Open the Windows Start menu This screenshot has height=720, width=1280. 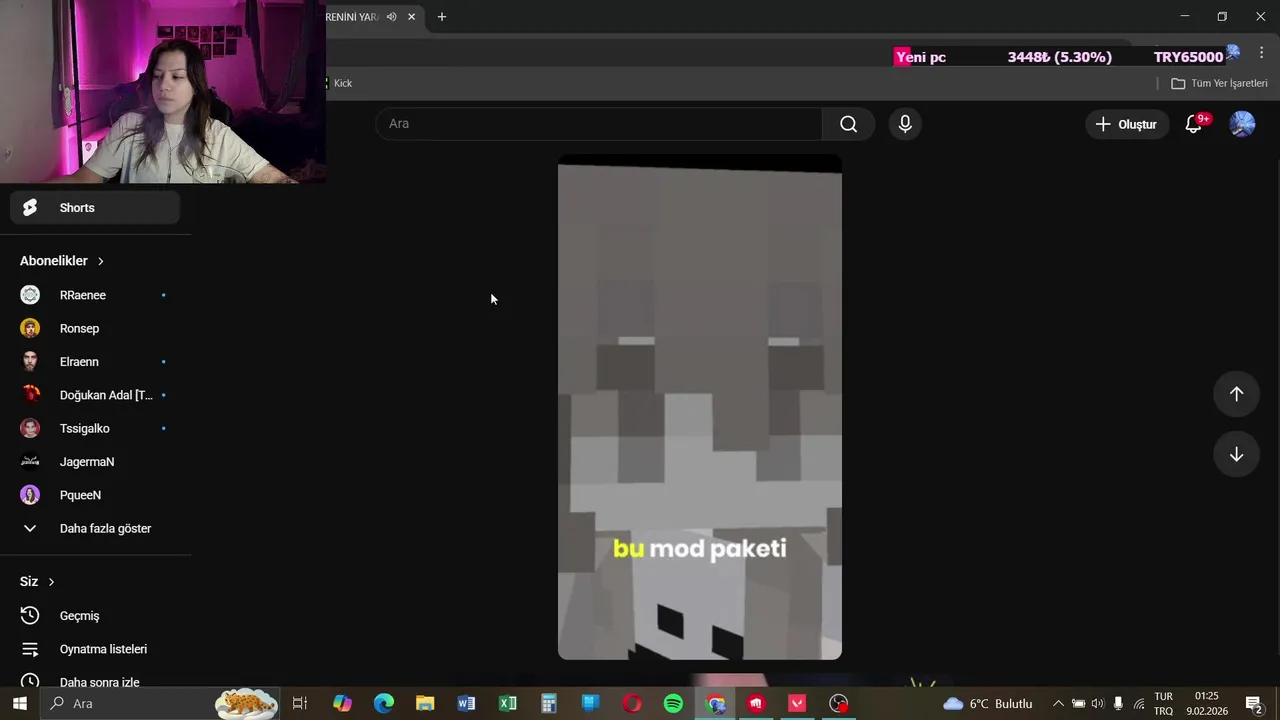tap(19, 704)
